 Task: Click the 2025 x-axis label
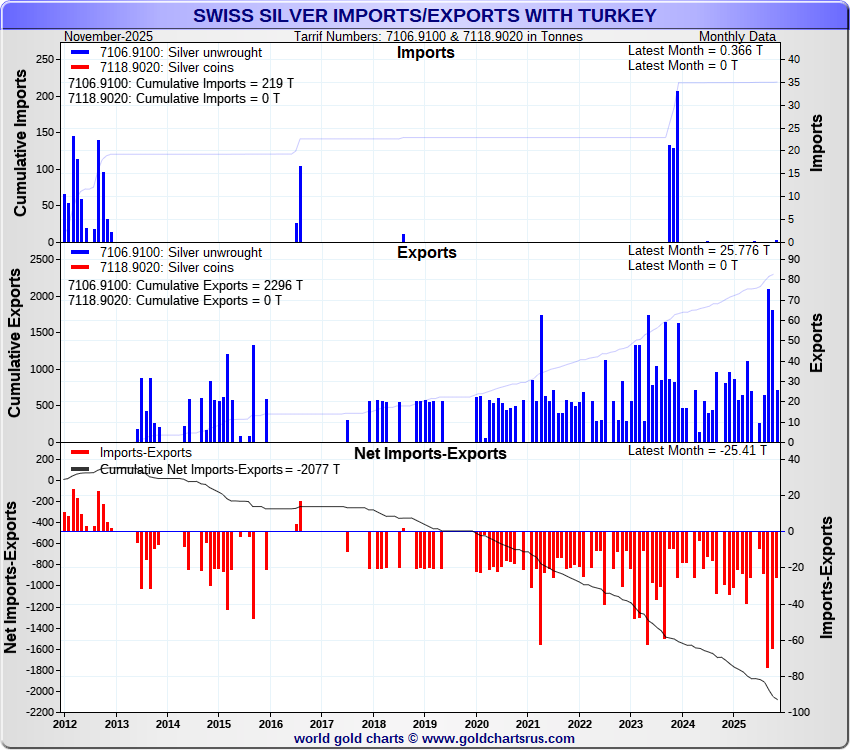733,724
